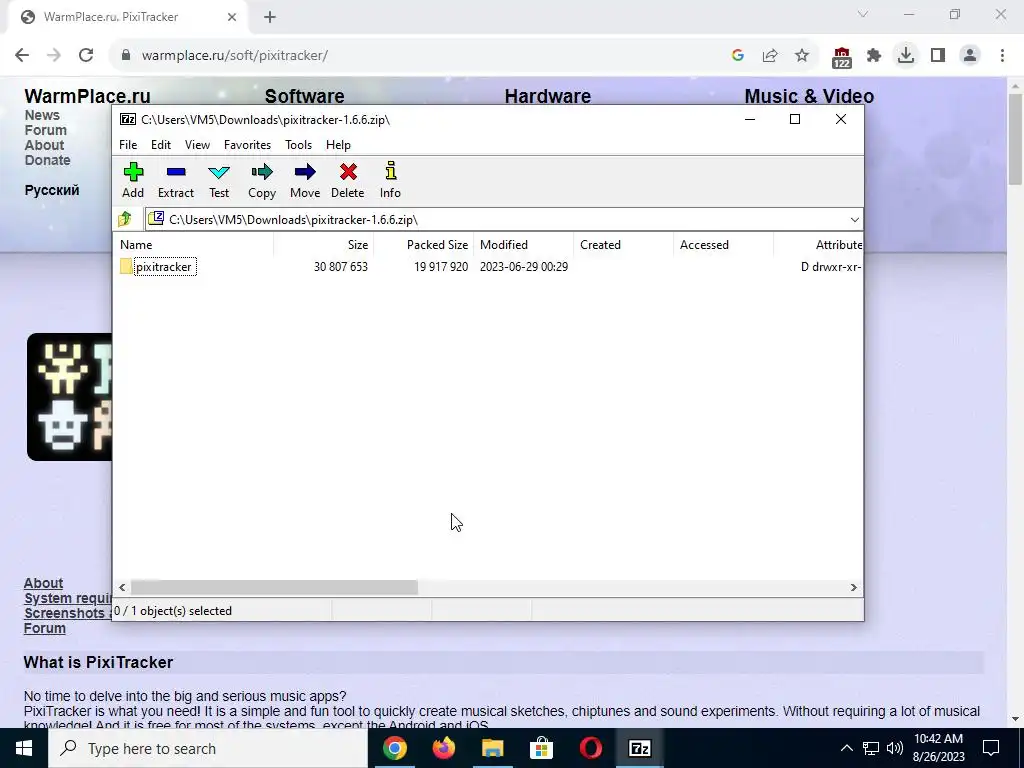Open the volume control in system tray

pyautogui.click(x=895, y=748)
